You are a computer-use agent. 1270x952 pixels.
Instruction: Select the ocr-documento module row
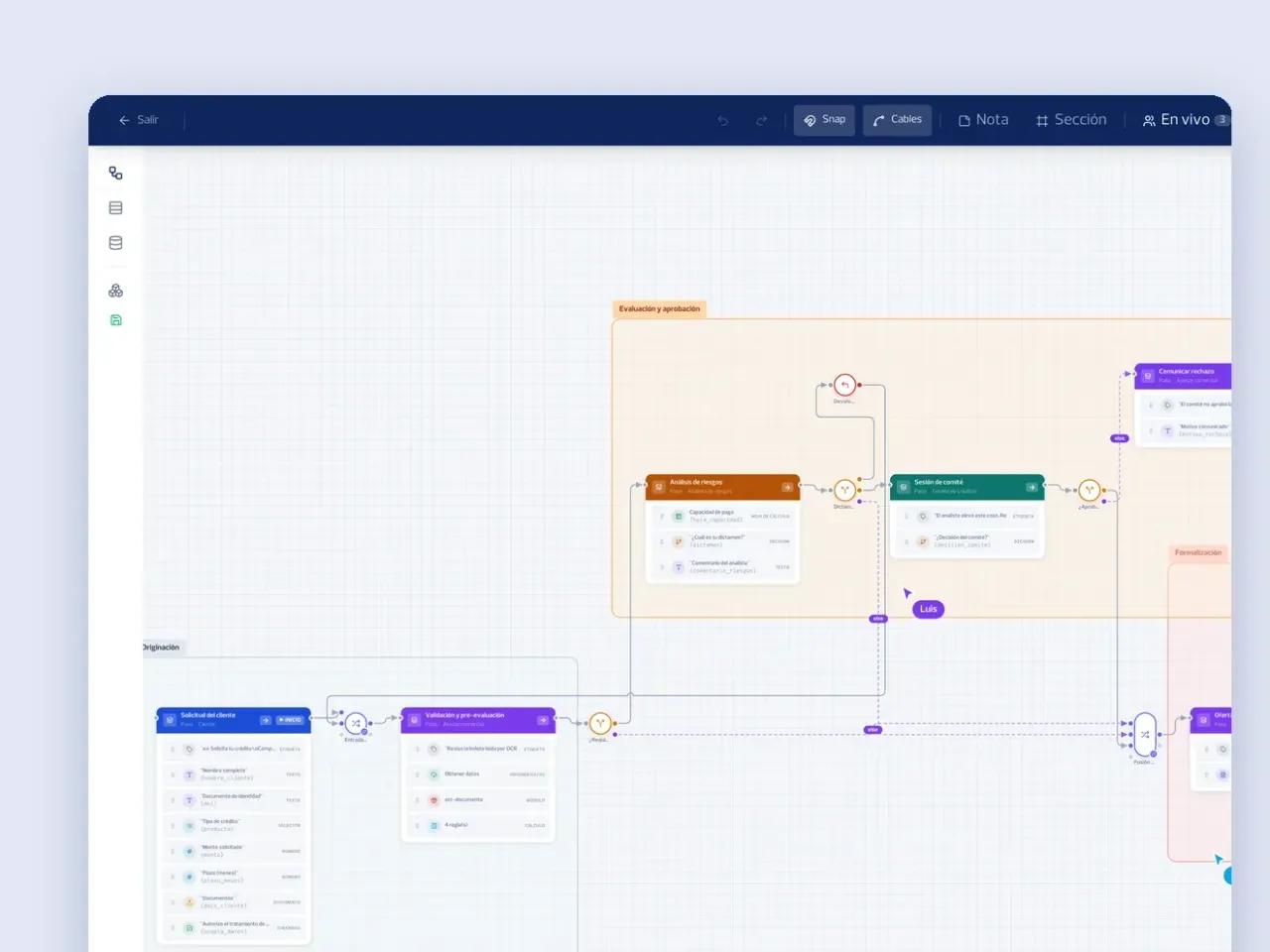[478, 800]
